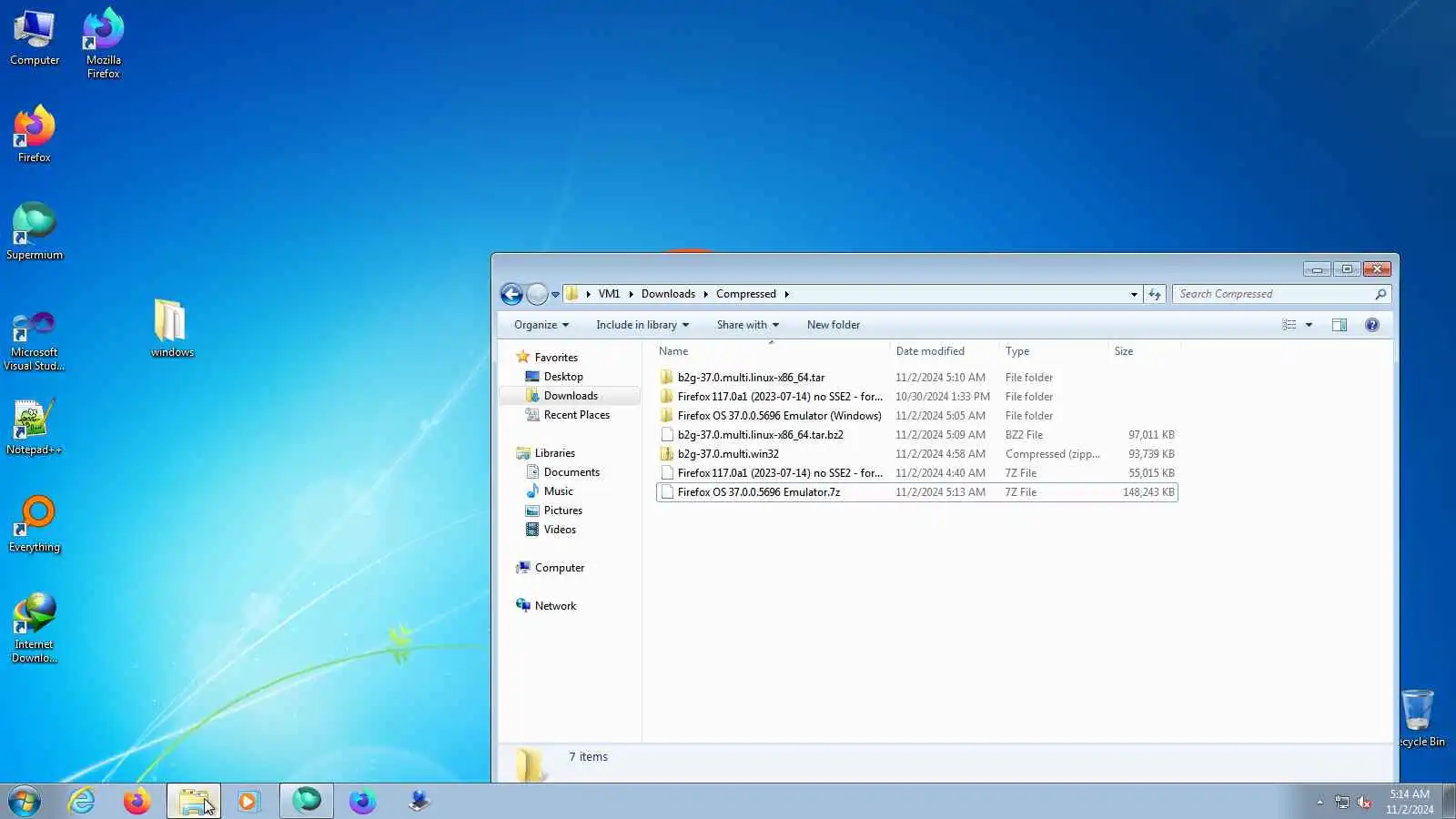Expand the arrow between VM1 and Downloads
The height and width of the screenshot is (819, 1456).
click(631, 294)
